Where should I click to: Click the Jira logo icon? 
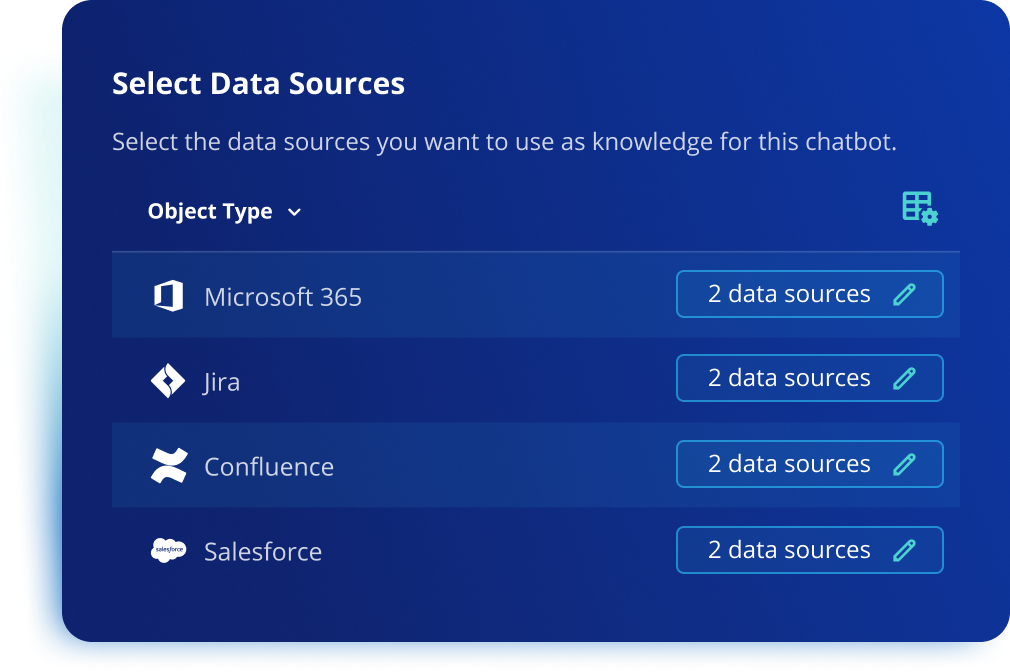coord(167,381)
